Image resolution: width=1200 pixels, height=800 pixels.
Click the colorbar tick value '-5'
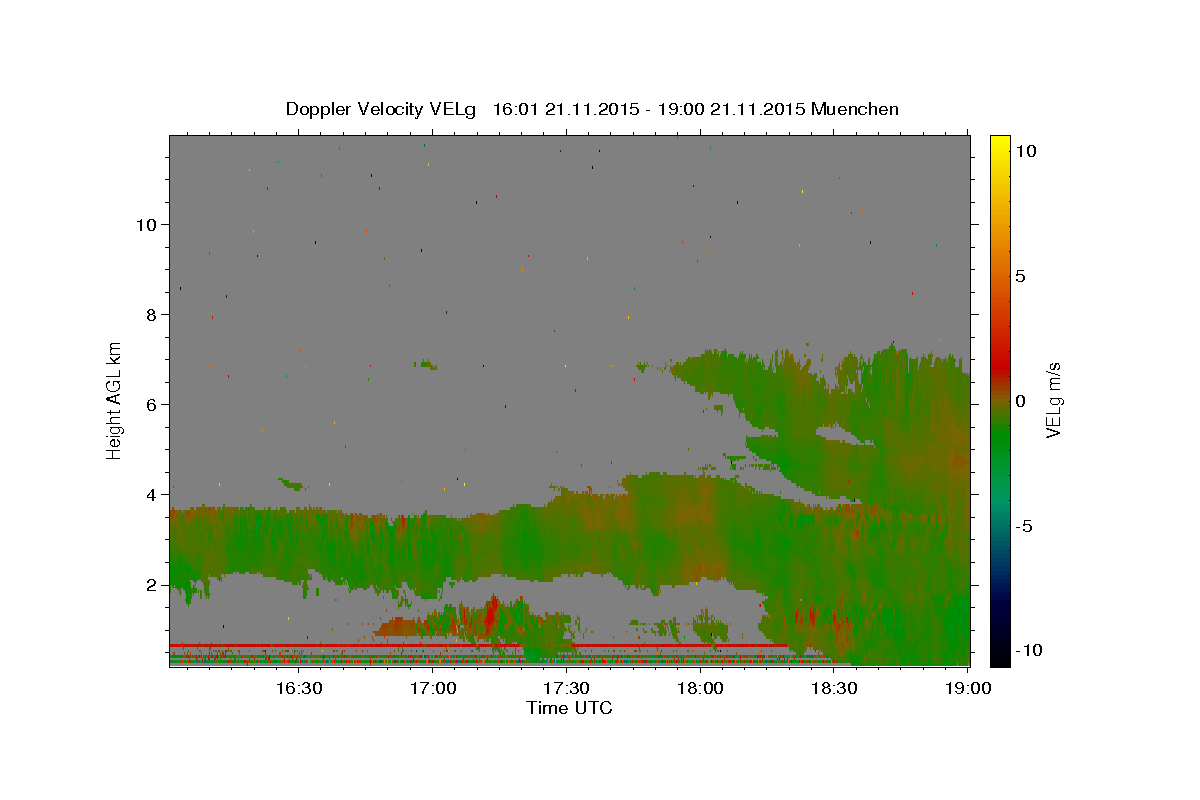tap(1024, 526)
